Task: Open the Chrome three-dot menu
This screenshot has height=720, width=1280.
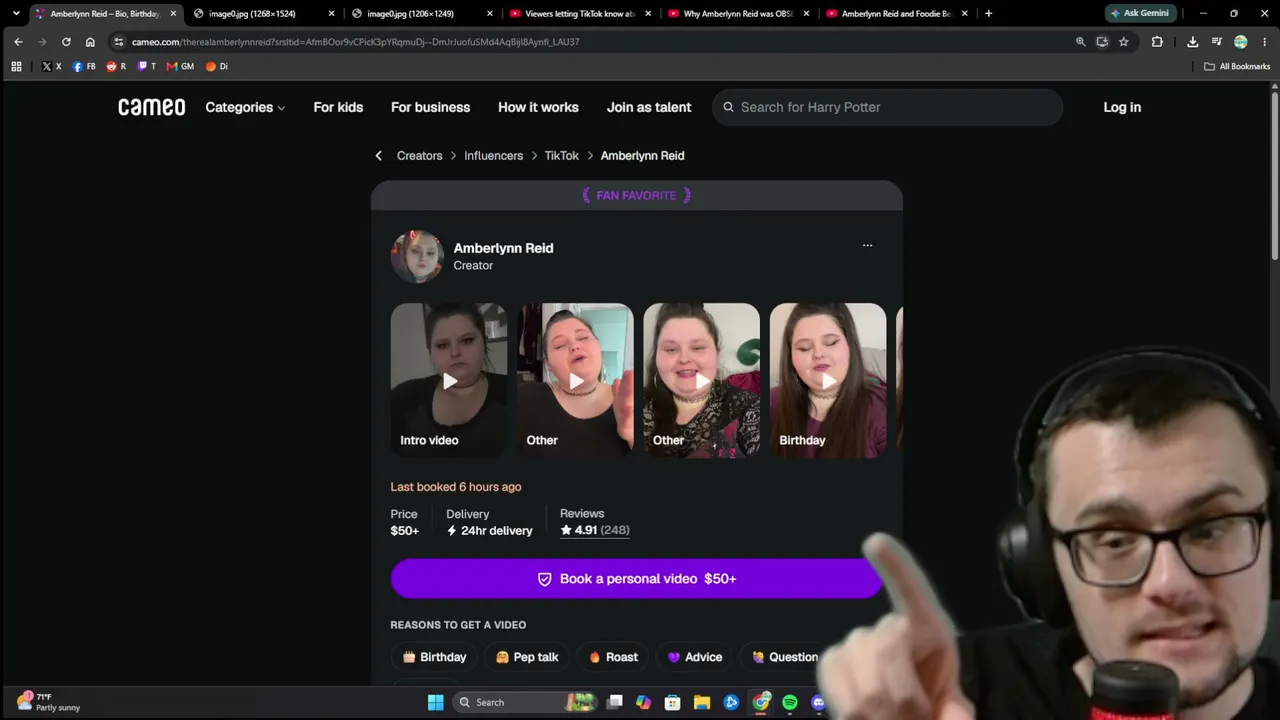Action: click(x=1265, y=42)
